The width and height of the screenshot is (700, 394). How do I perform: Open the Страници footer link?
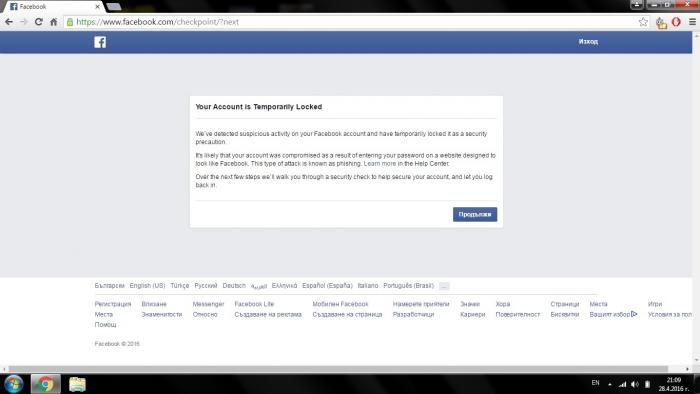click(565, 304)
